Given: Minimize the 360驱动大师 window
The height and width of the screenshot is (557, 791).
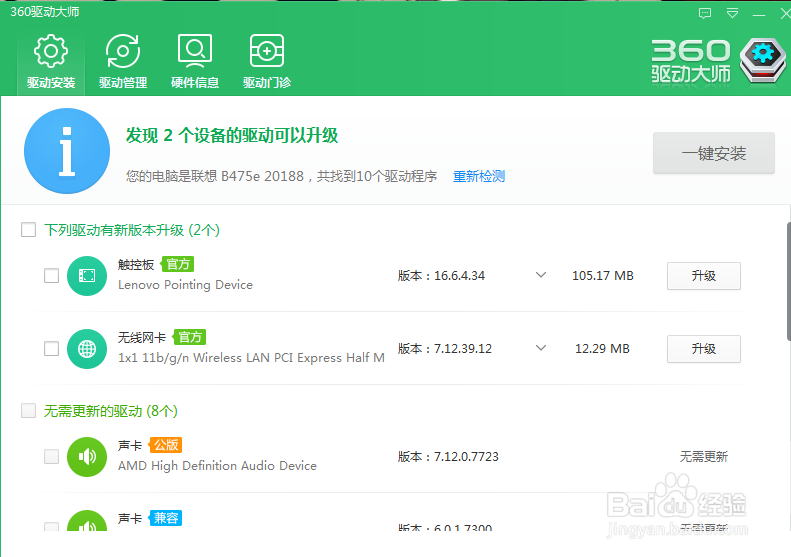Looking at the screenshot, I should pos(759,14).
